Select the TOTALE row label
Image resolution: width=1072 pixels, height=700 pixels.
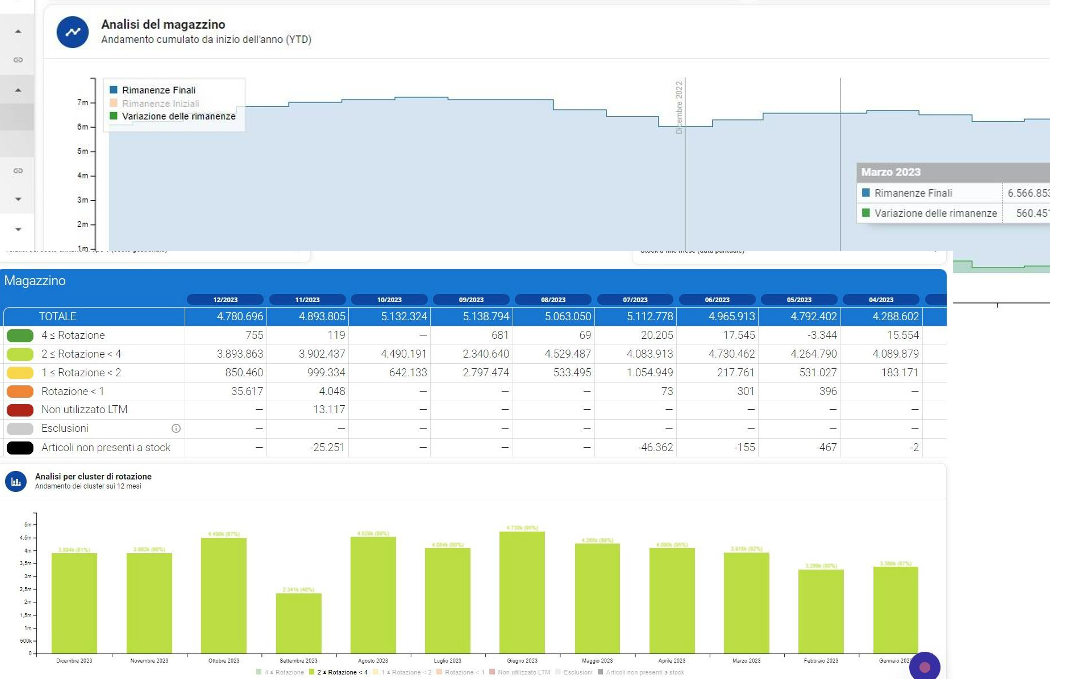[x=57, y=317]
